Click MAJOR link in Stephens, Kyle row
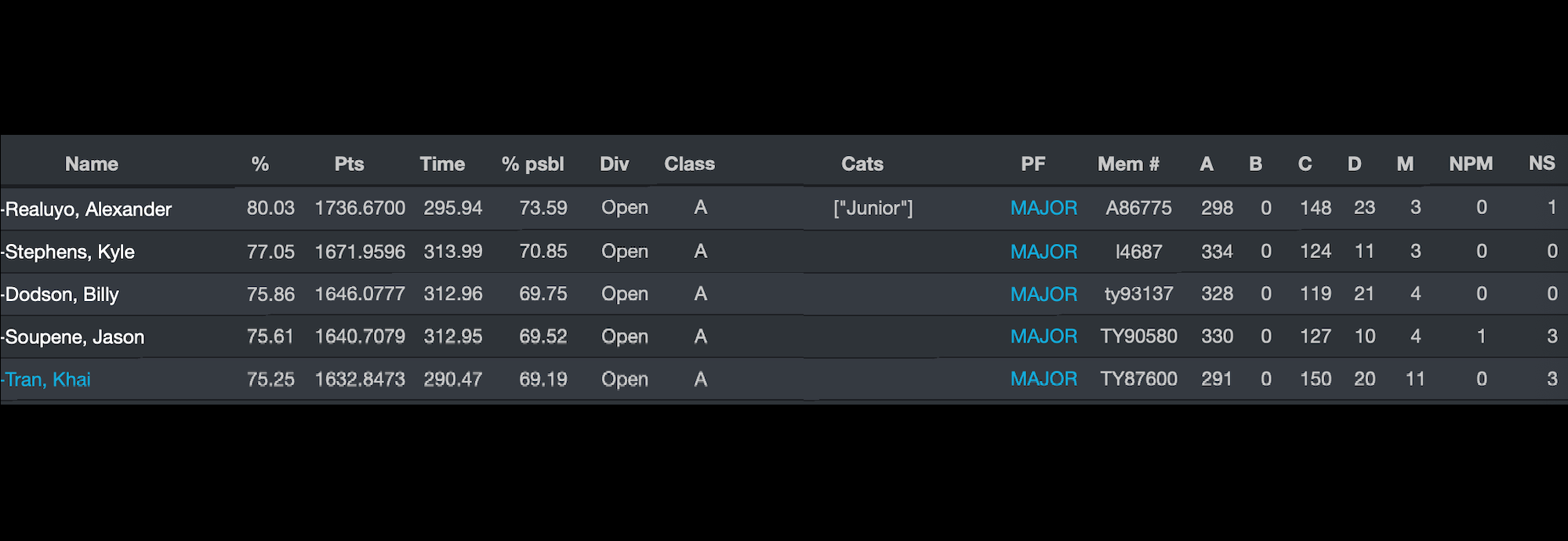Viewport: 1568px width, 541px height. [1044, 252]
